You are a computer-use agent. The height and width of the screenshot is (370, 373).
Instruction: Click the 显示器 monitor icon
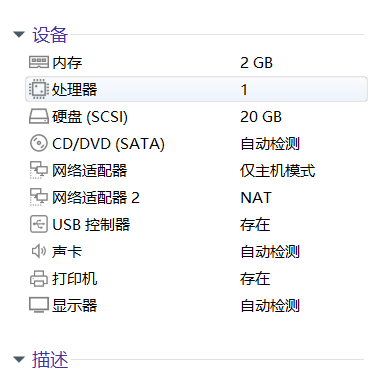coord(39,305)
